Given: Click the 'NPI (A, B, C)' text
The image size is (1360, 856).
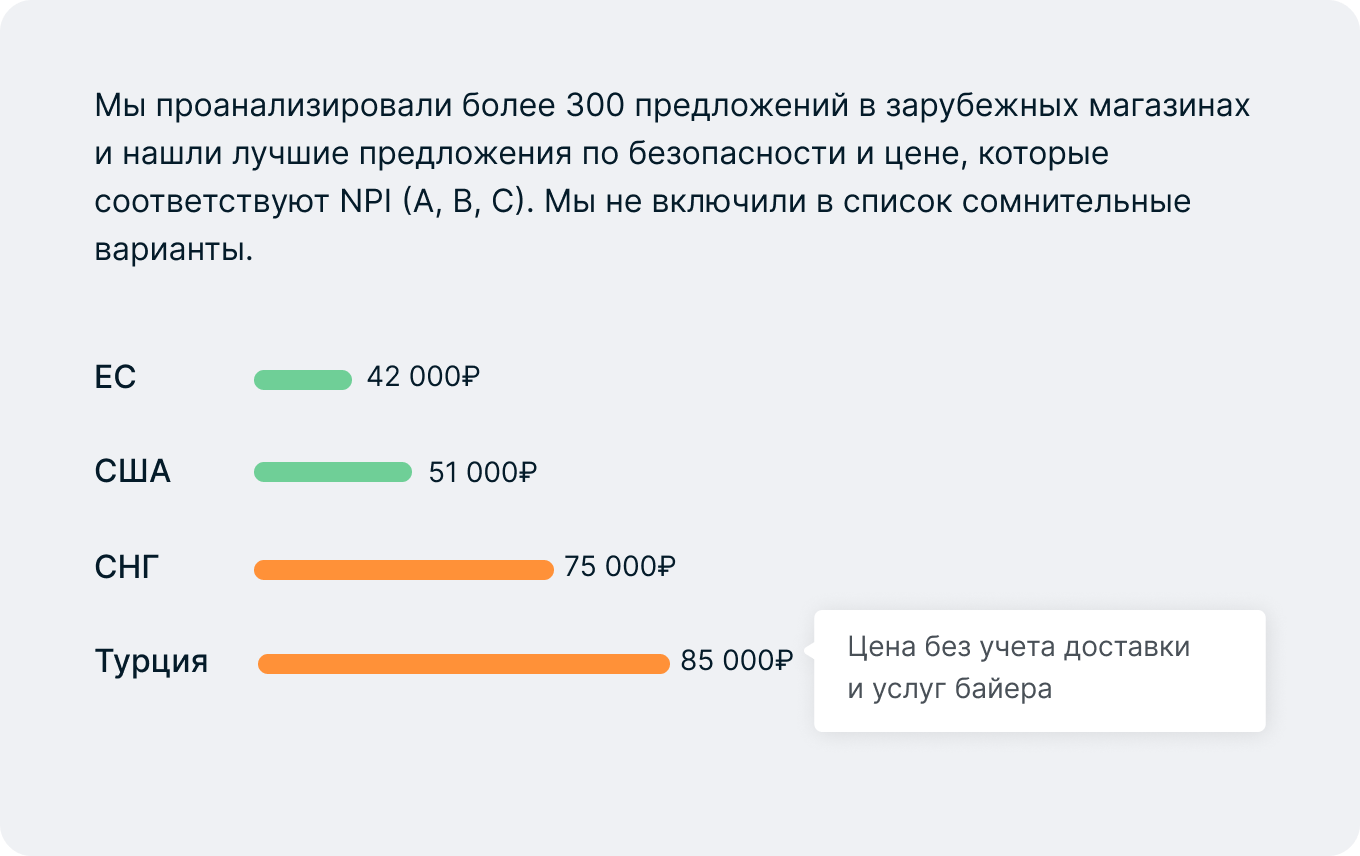Looking at the screenshot, I should 426,202.
